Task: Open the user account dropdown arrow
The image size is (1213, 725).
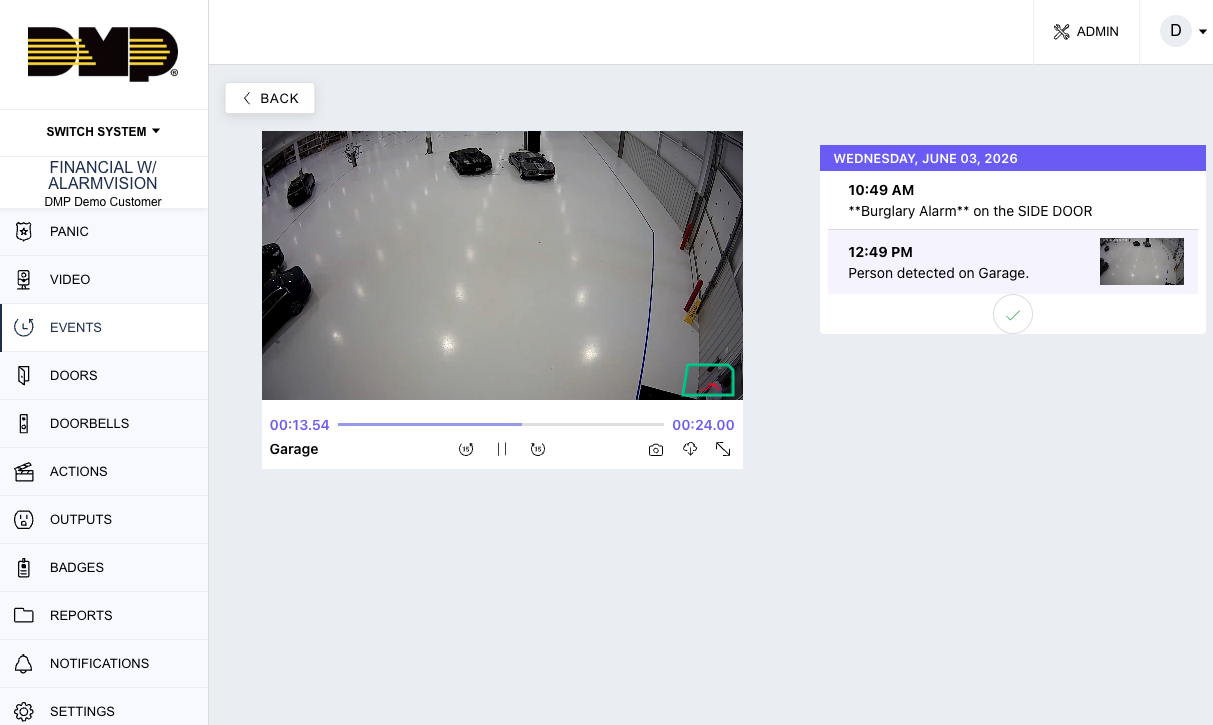Action: pyautogui.click(x=1203, y=32)
